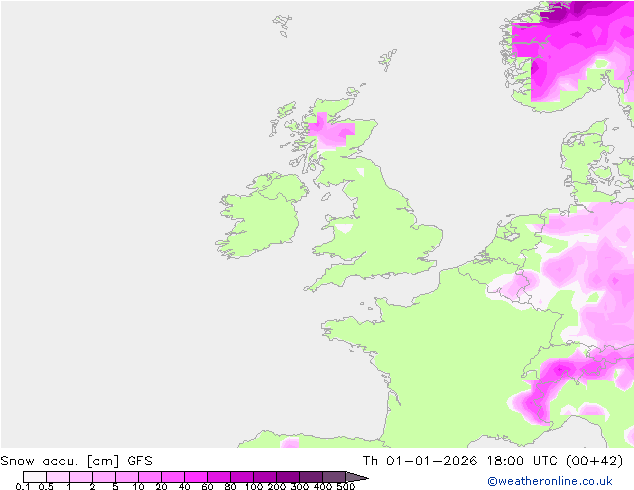
Task: Click the '18:00 UTC' valid time text
Action: 522,461
